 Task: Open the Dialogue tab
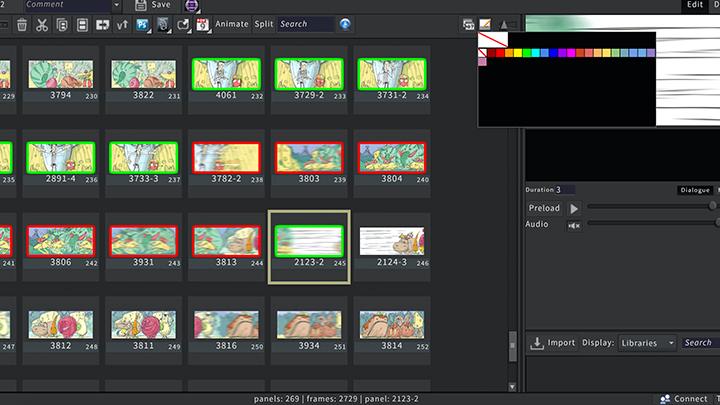click(x=694, y=190)
